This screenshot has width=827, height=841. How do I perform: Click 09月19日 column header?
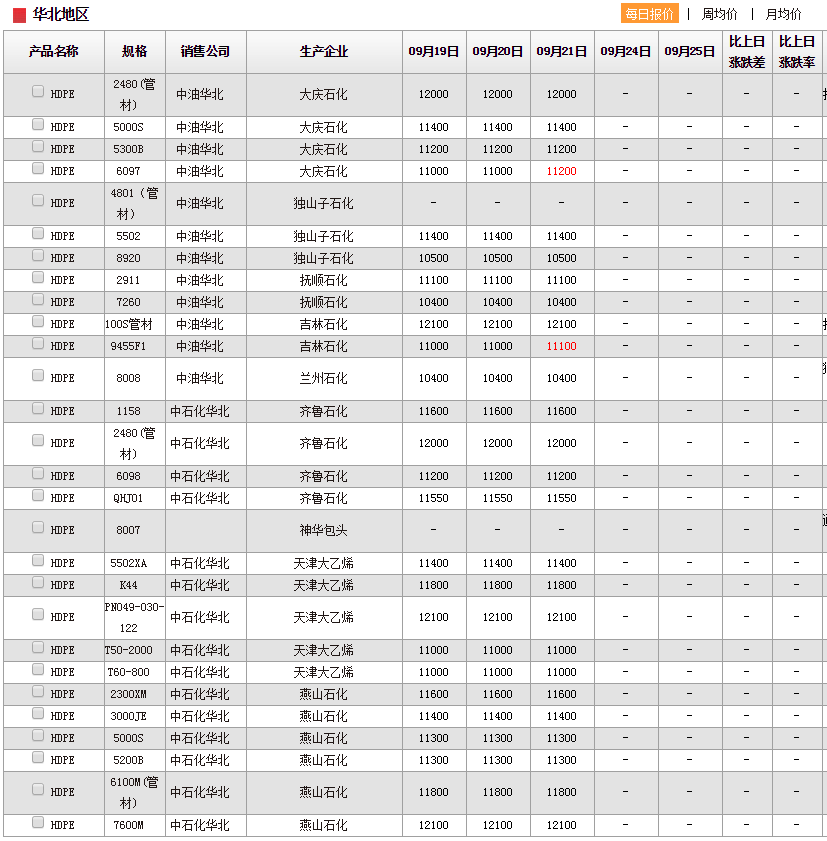pos(434,51)
